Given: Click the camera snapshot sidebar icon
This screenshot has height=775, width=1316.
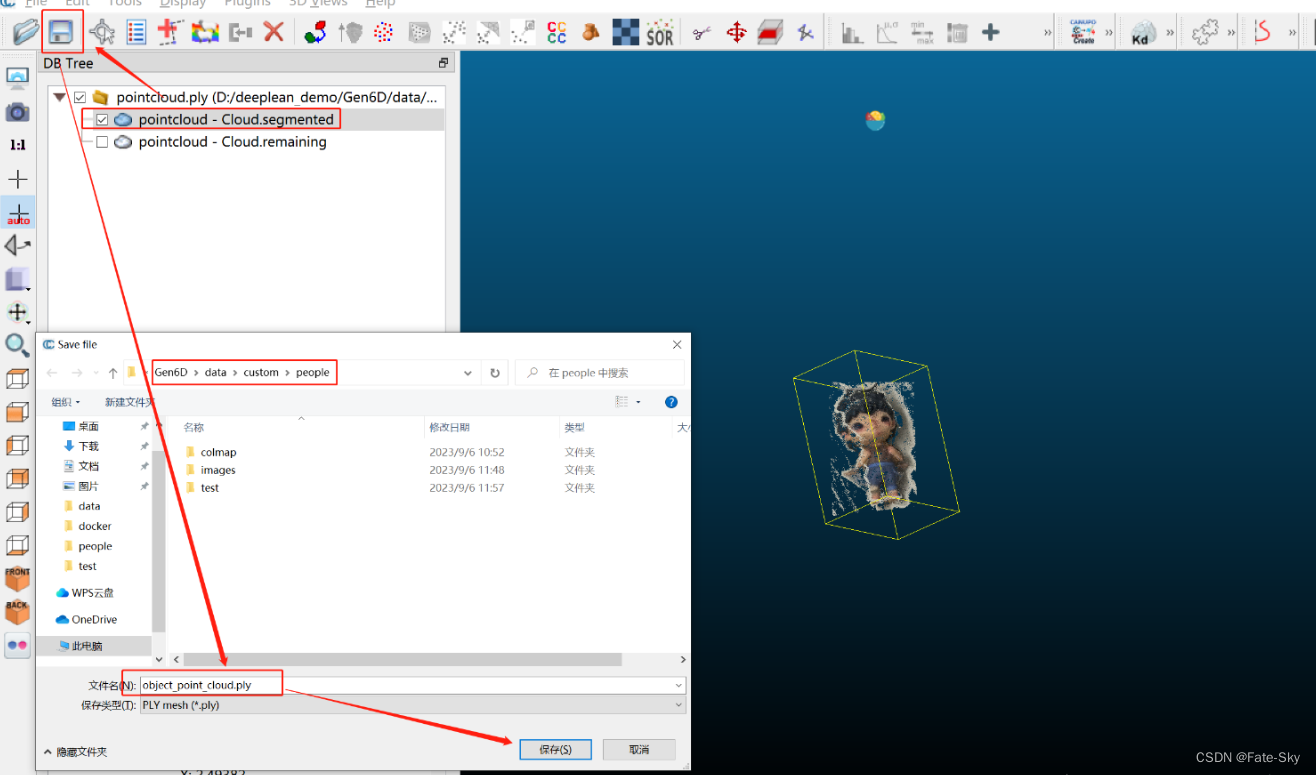Looking at the screenshot, I should click(x=17, y=111).
